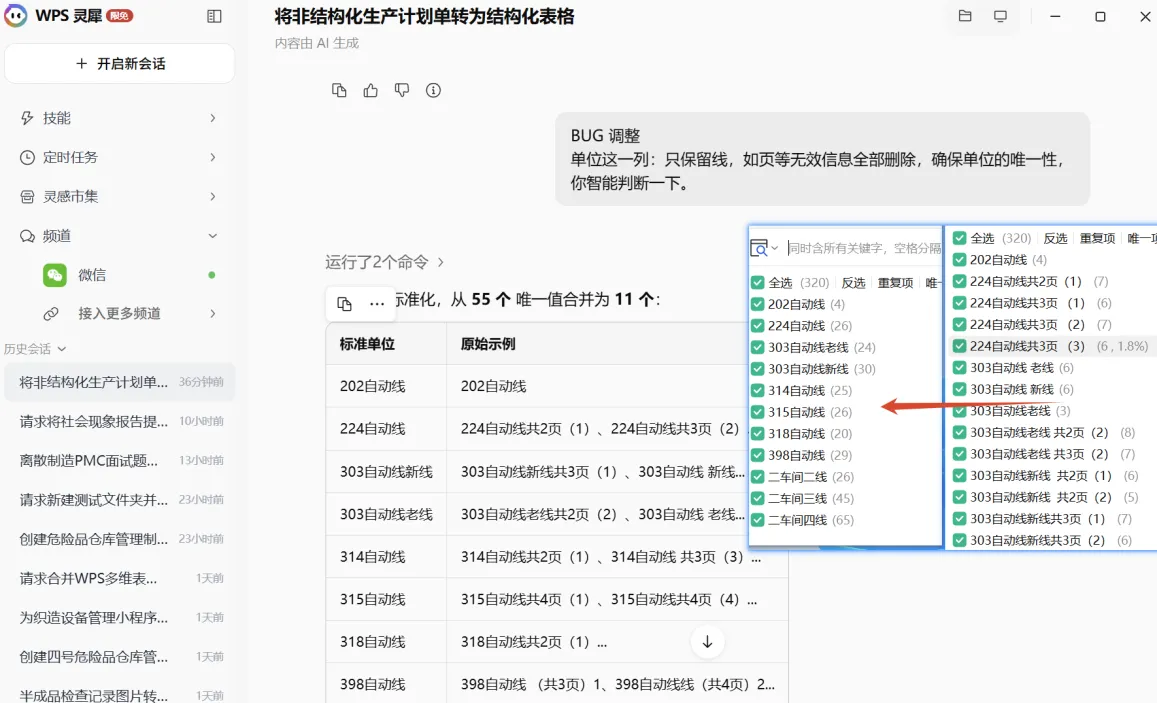
Task: Click the link icon beside 接入更多频道
Action: 51,314
